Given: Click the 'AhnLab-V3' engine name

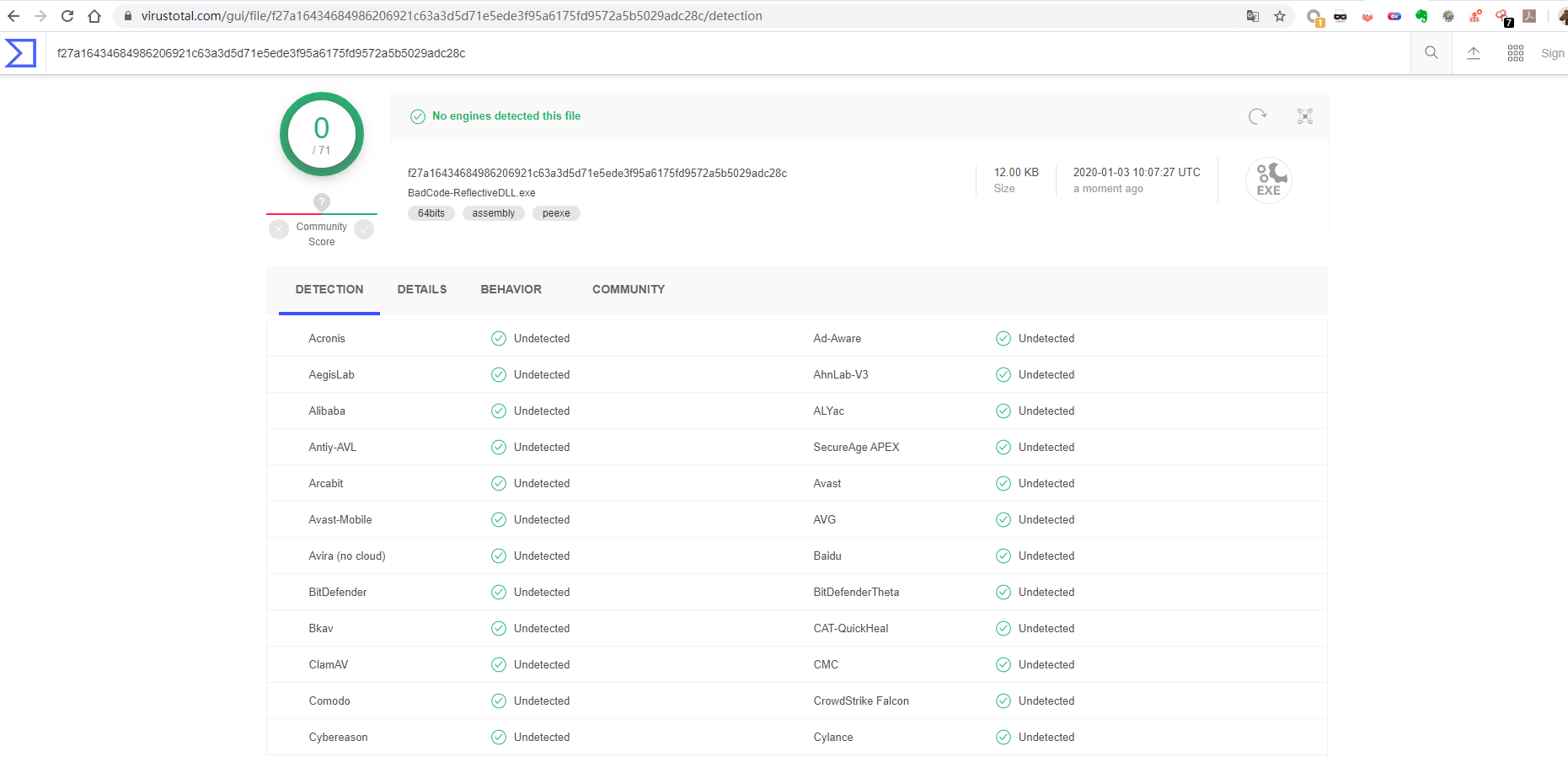Looking at the screenshot, I should (841, 374).
